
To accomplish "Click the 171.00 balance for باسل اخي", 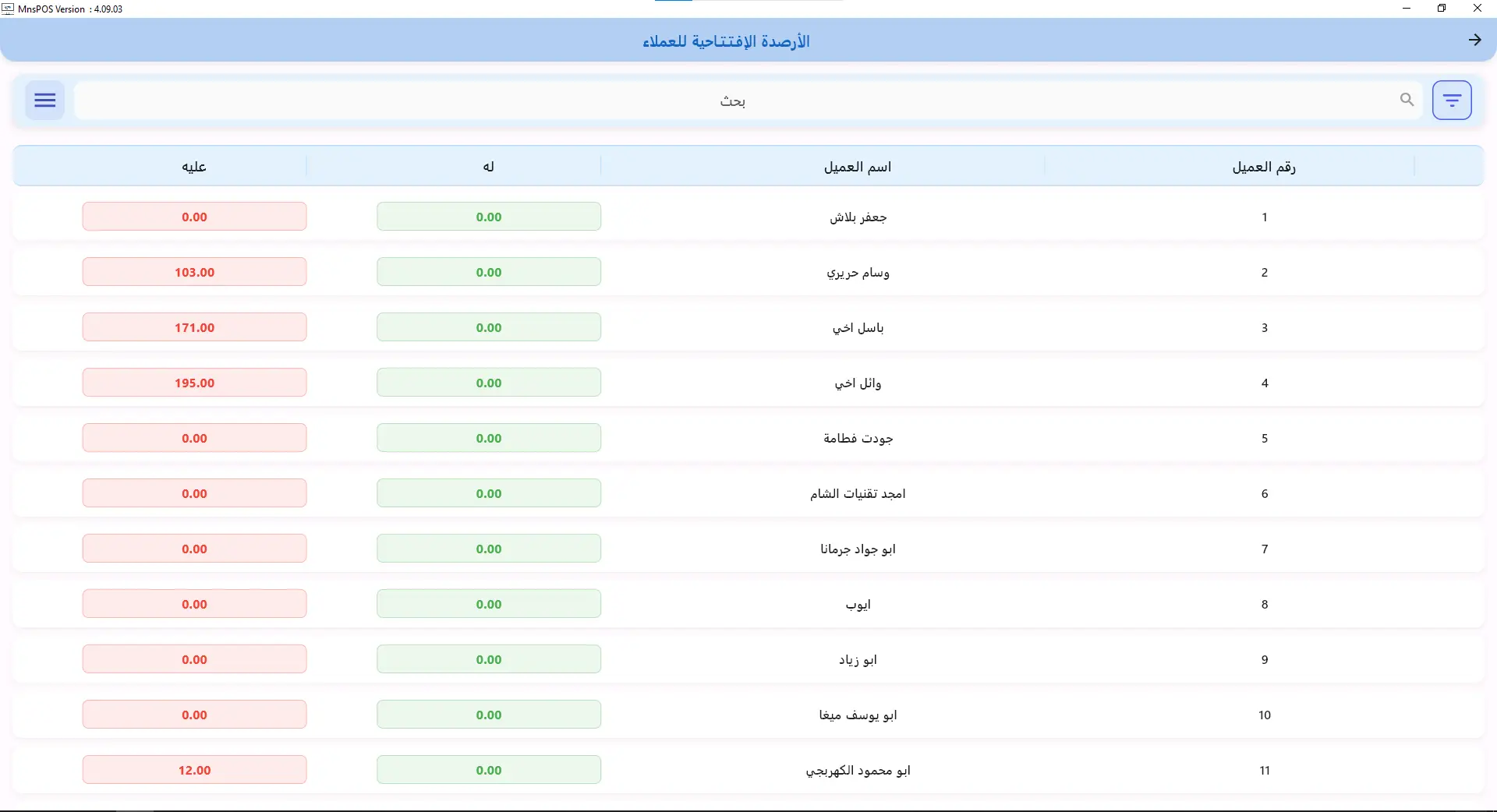I will tap(193, 327).
